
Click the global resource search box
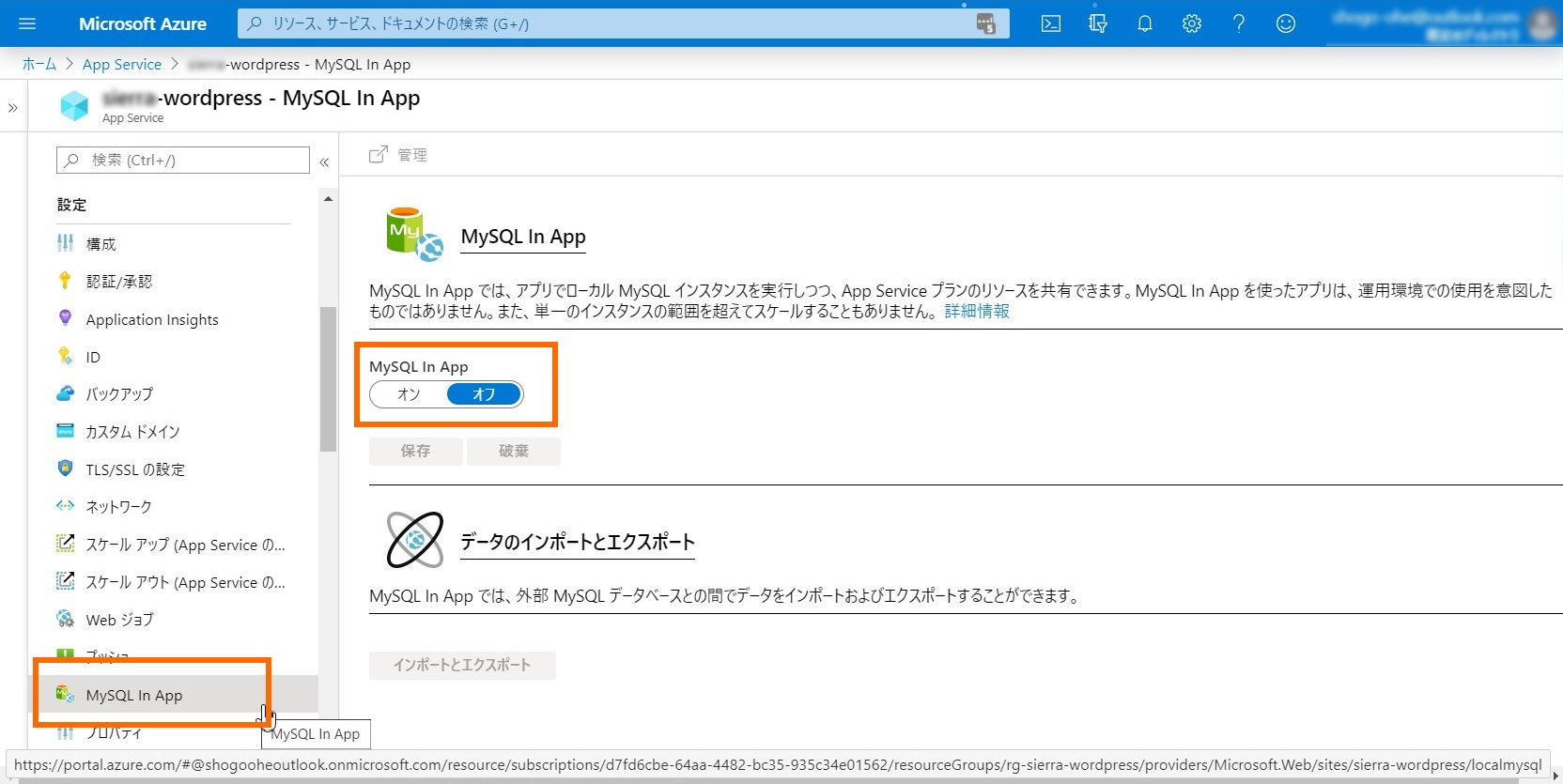(623, 23)
